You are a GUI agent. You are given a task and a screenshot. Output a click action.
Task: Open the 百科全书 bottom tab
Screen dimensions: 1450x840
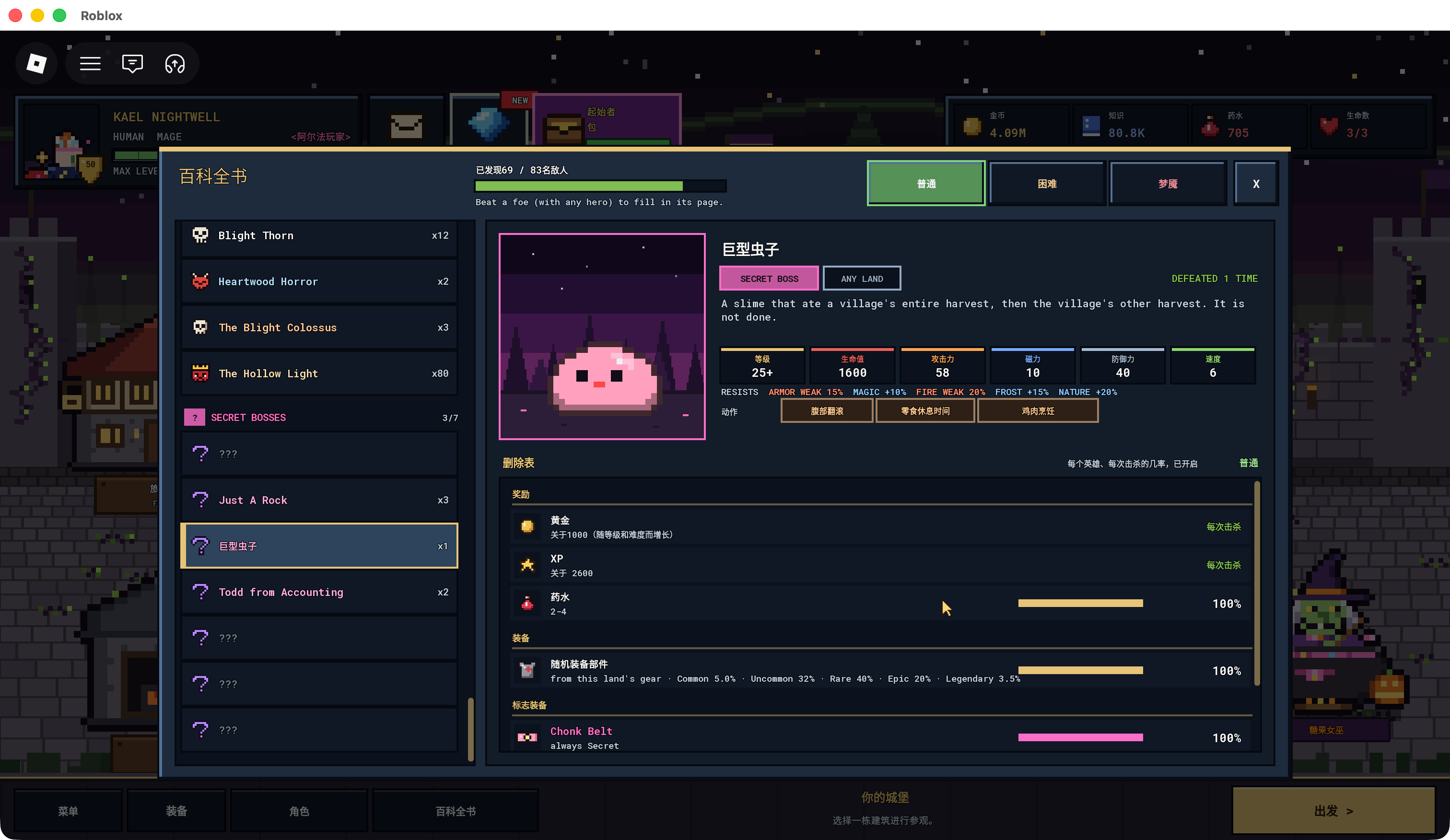(x=455, y=810)
